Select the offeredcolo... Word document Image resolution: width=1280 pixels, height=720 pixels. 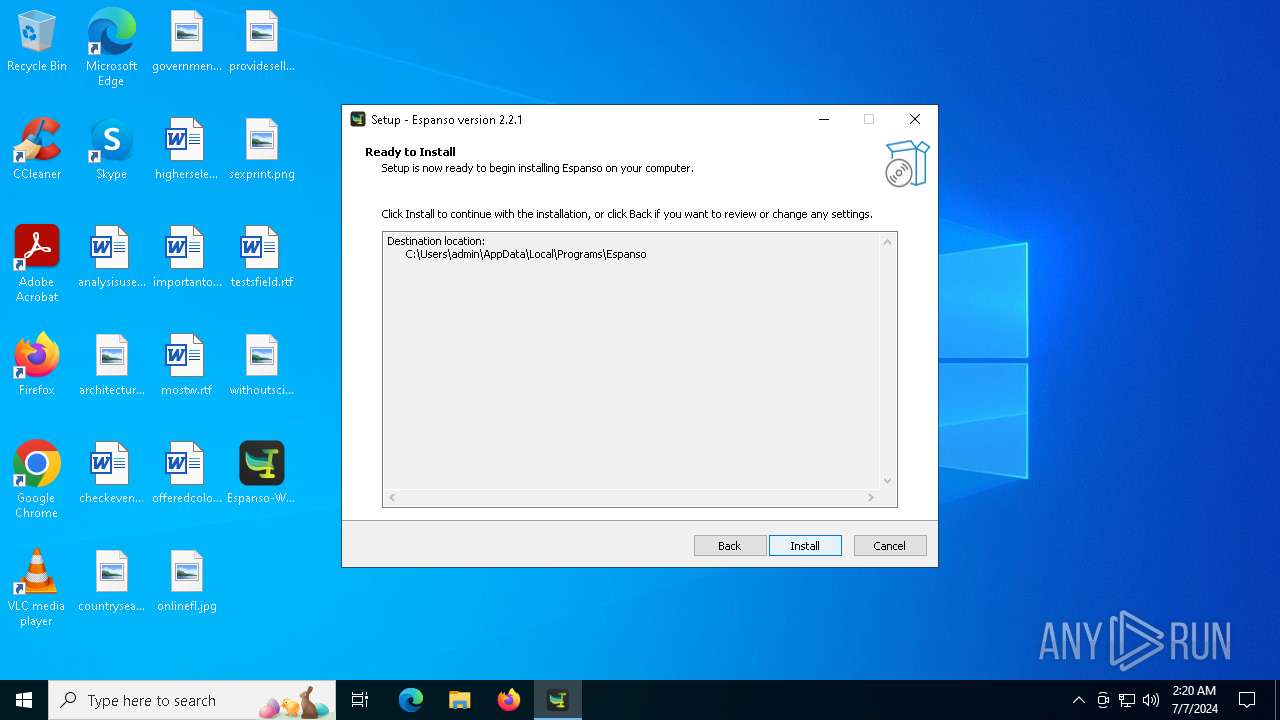187,474
